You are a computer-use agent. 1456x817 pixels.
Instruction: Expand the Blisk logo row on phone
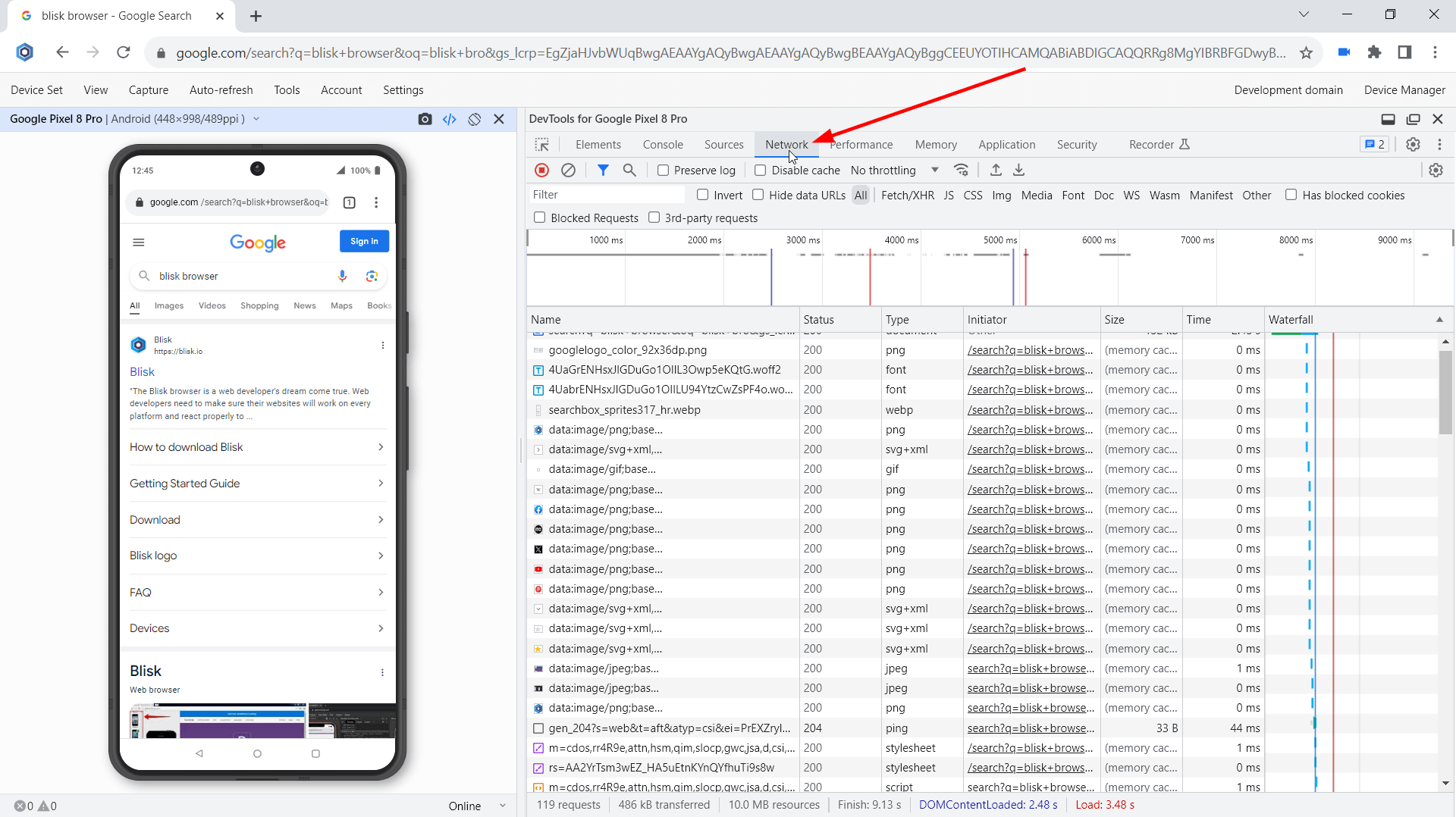(257, 556)
